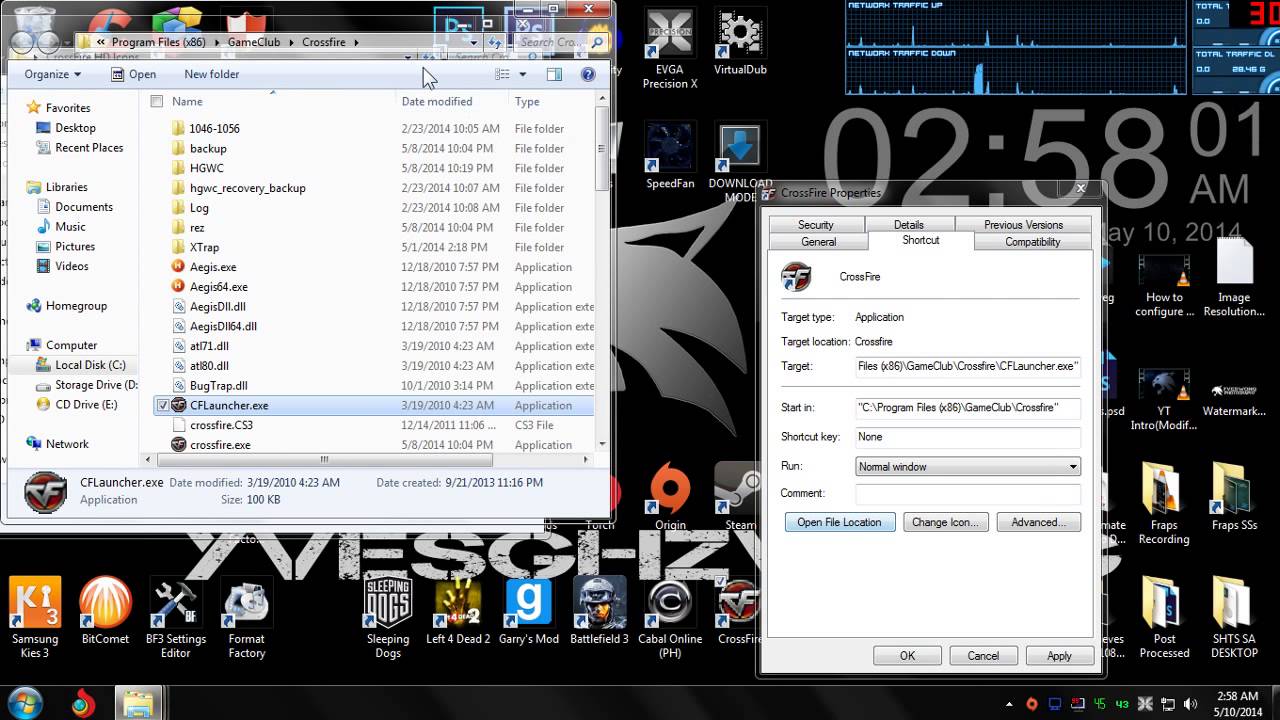Click the Windows Start orb

(25, 701)
